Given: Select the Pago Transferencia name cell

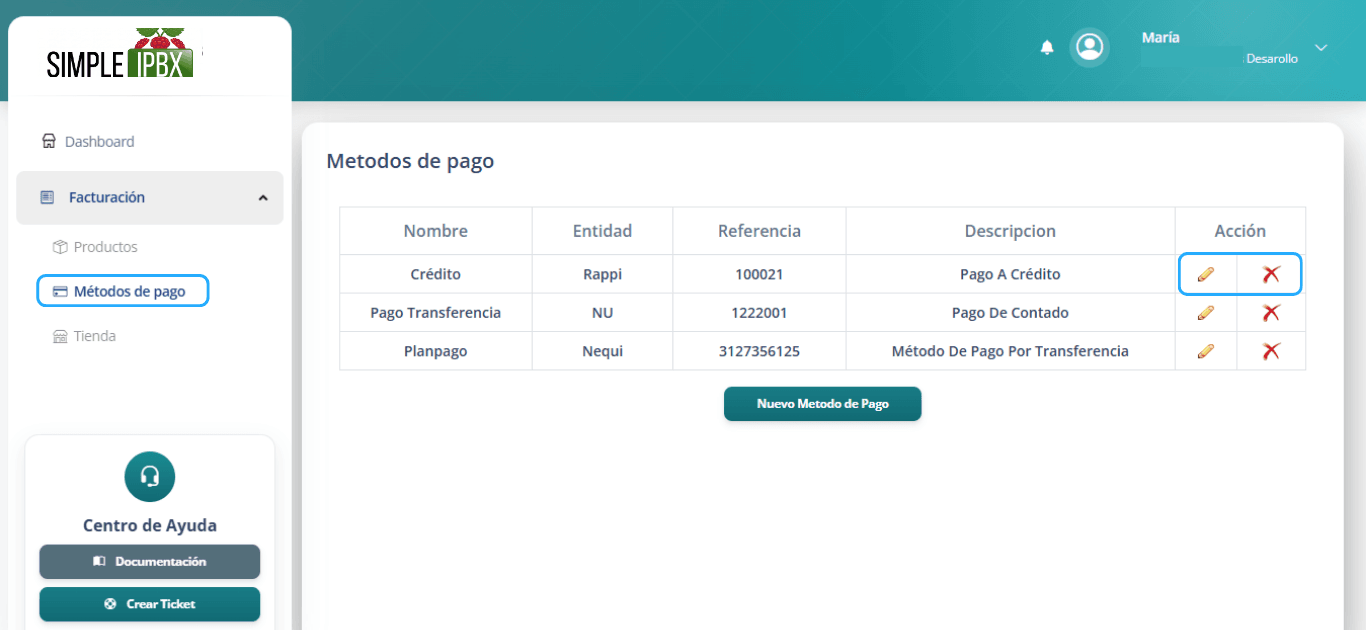Looking at the screenshot, I should pyautogui.click(x=436, y=313).
